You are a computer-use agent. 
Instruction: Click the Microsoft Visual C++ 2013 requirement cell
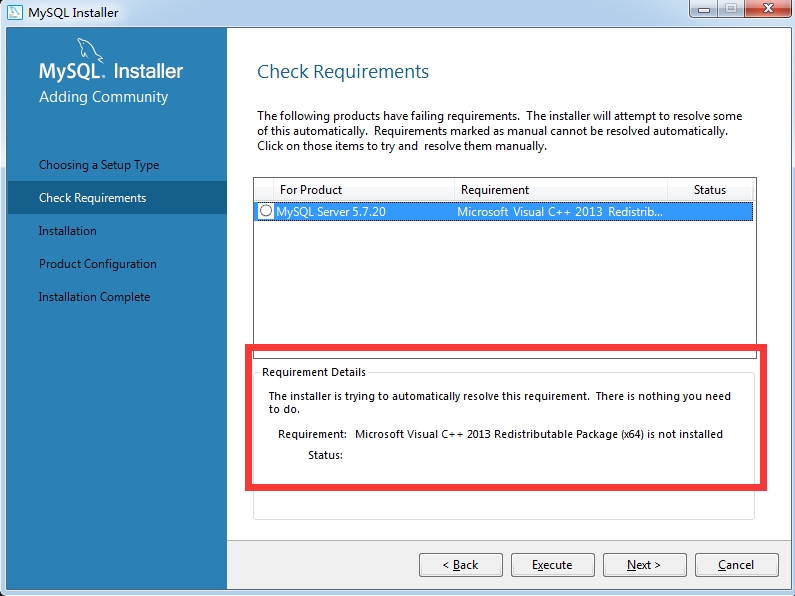pyautogui.click(x=560, y=212)
